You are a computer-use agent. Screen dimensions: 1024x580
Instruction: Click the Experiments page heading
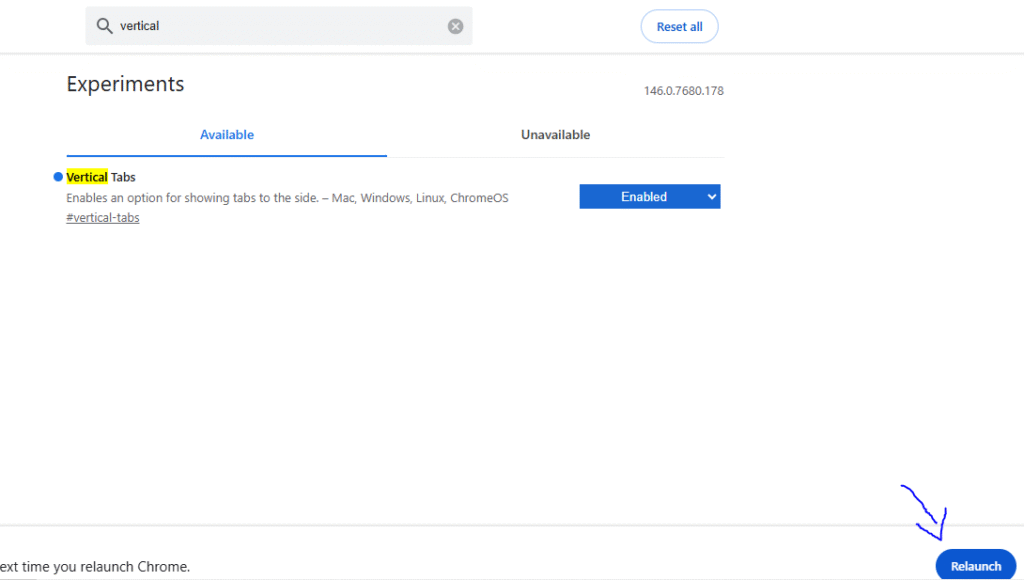click(x=125, y=84)
